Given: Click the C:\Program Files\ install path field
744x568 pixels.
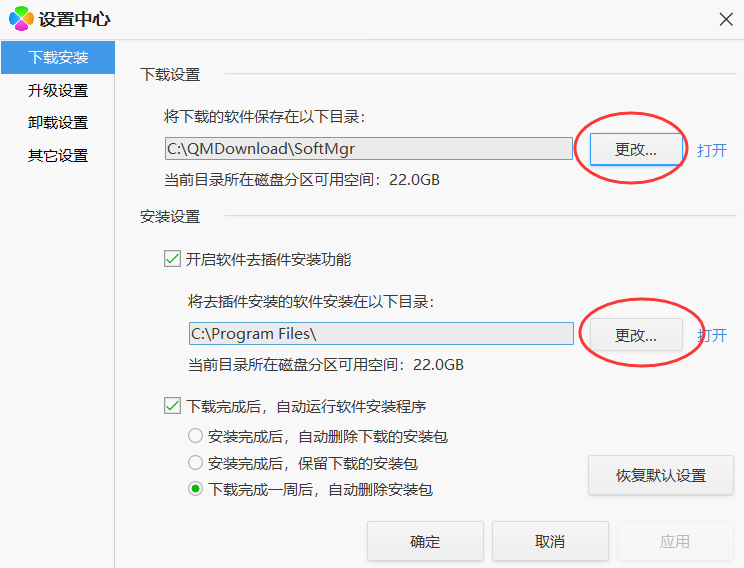Looking at the screenshot, I should pos(380,333).
